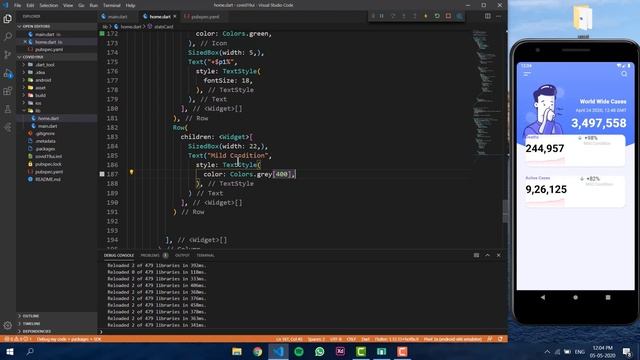Click the Step Over debug button
This screenshot has height=360, width=640.
click(x=393, y=16)
